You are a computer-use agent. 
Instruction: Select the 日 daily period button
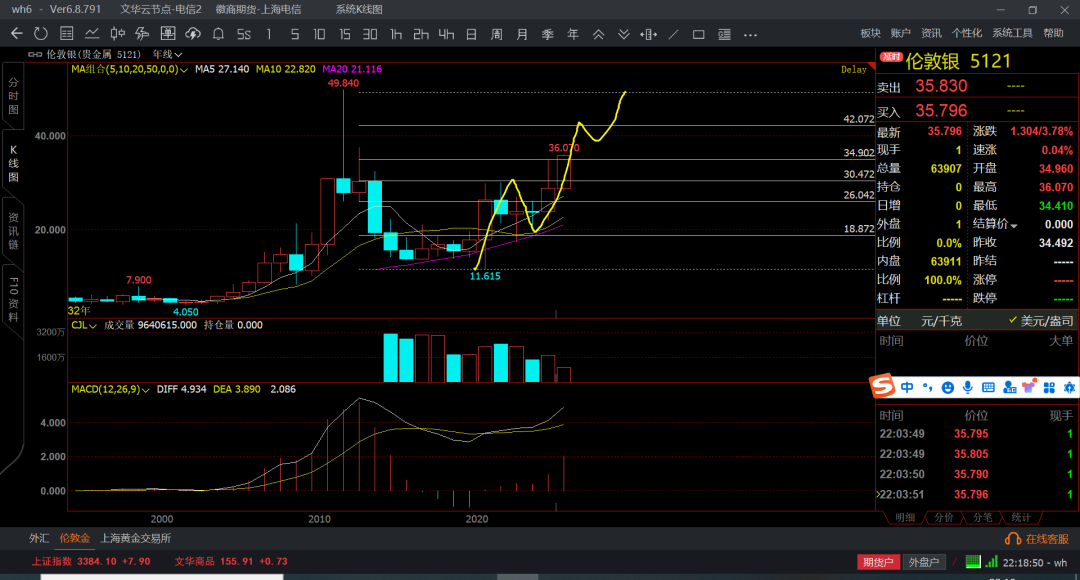click(471, 34)
